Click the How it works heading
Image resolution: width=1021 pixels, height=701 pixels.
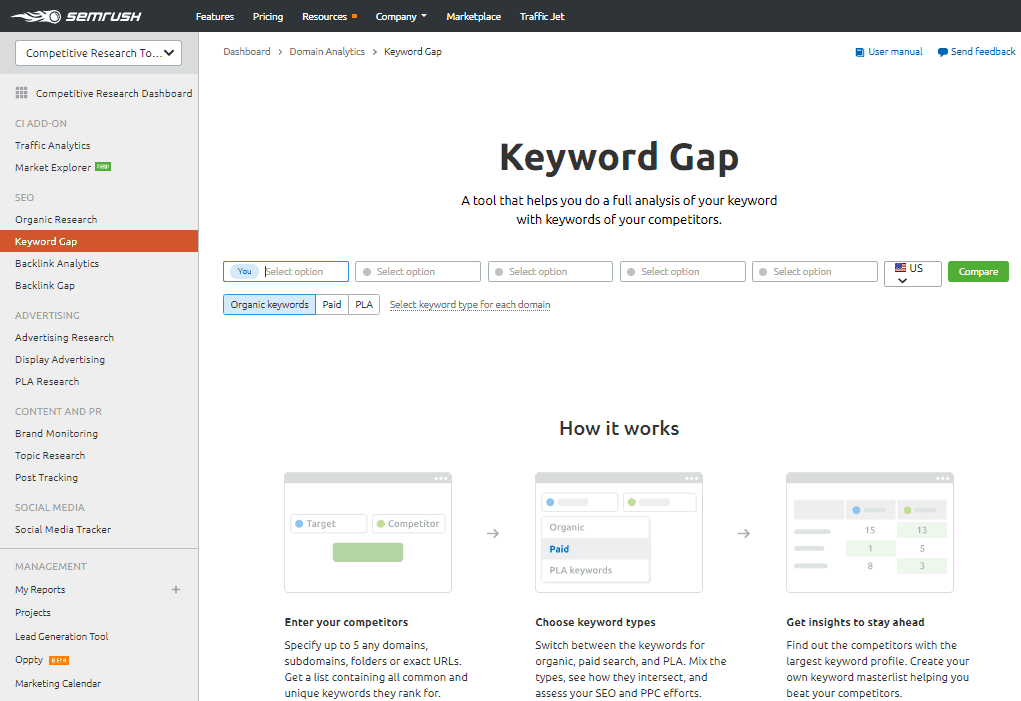(x=619, y=428)
